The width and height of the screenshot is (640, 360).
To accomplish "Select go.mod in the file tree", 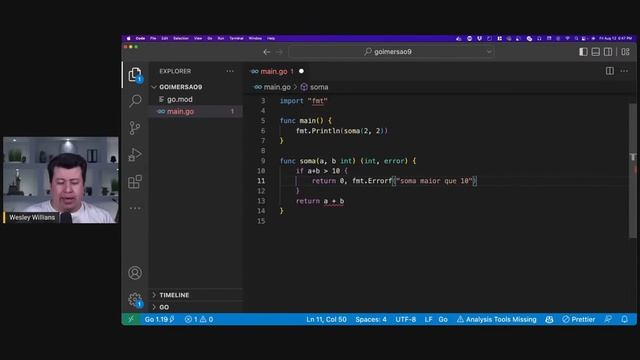I will pos(180,99).
